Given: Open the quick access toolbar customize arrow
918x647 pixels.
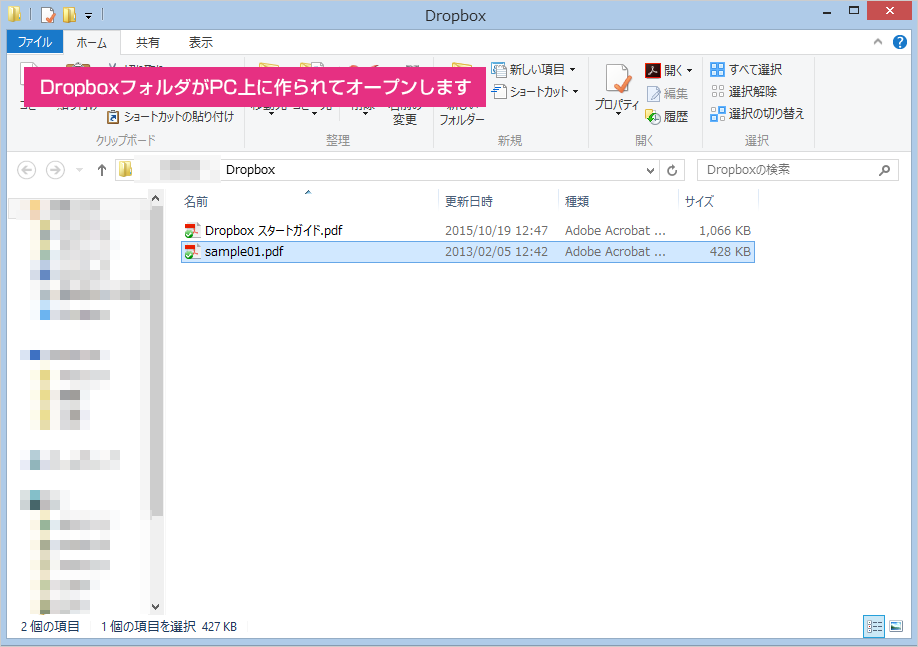Looking at the screenshot, I should (88, 15).
